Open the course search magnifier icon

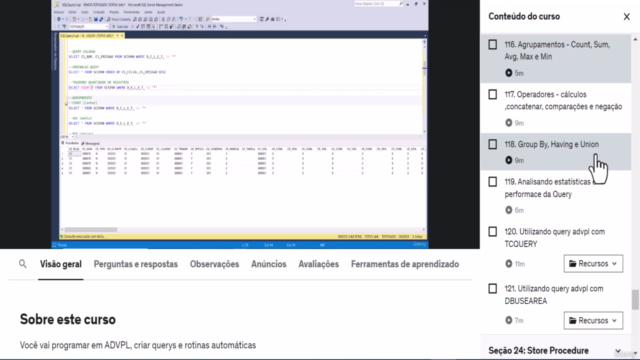pyautogui.click(x=23, y=264)
